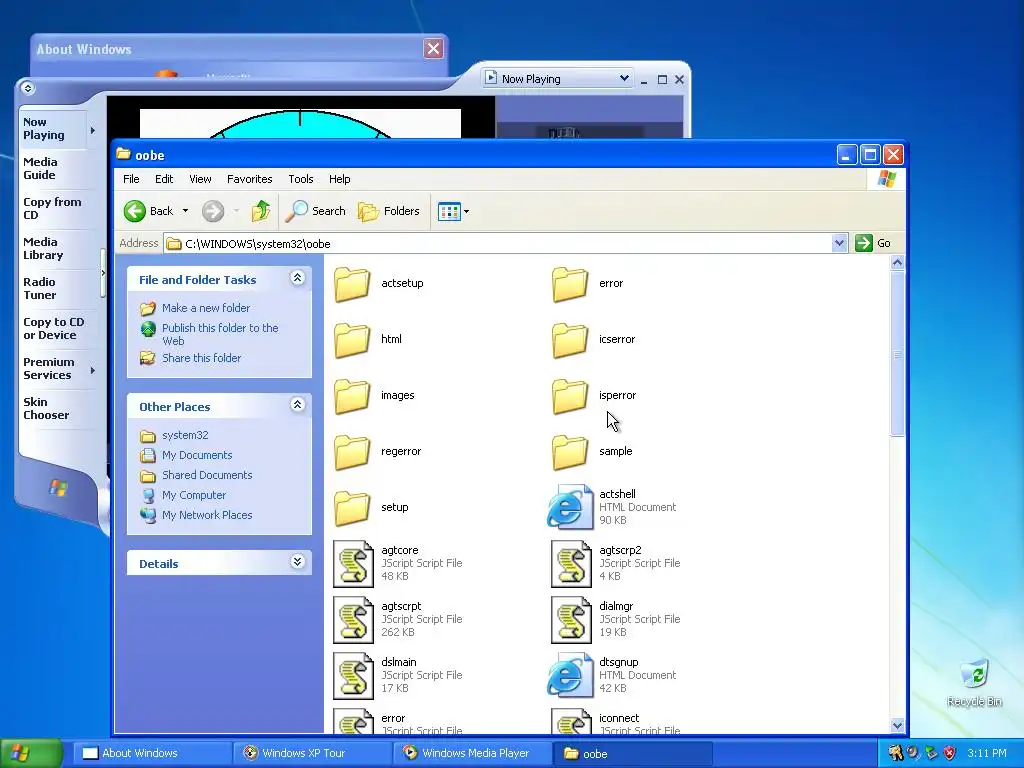
Task: Open Shared Documents in Other Places
Action: [x=207, y=475]
